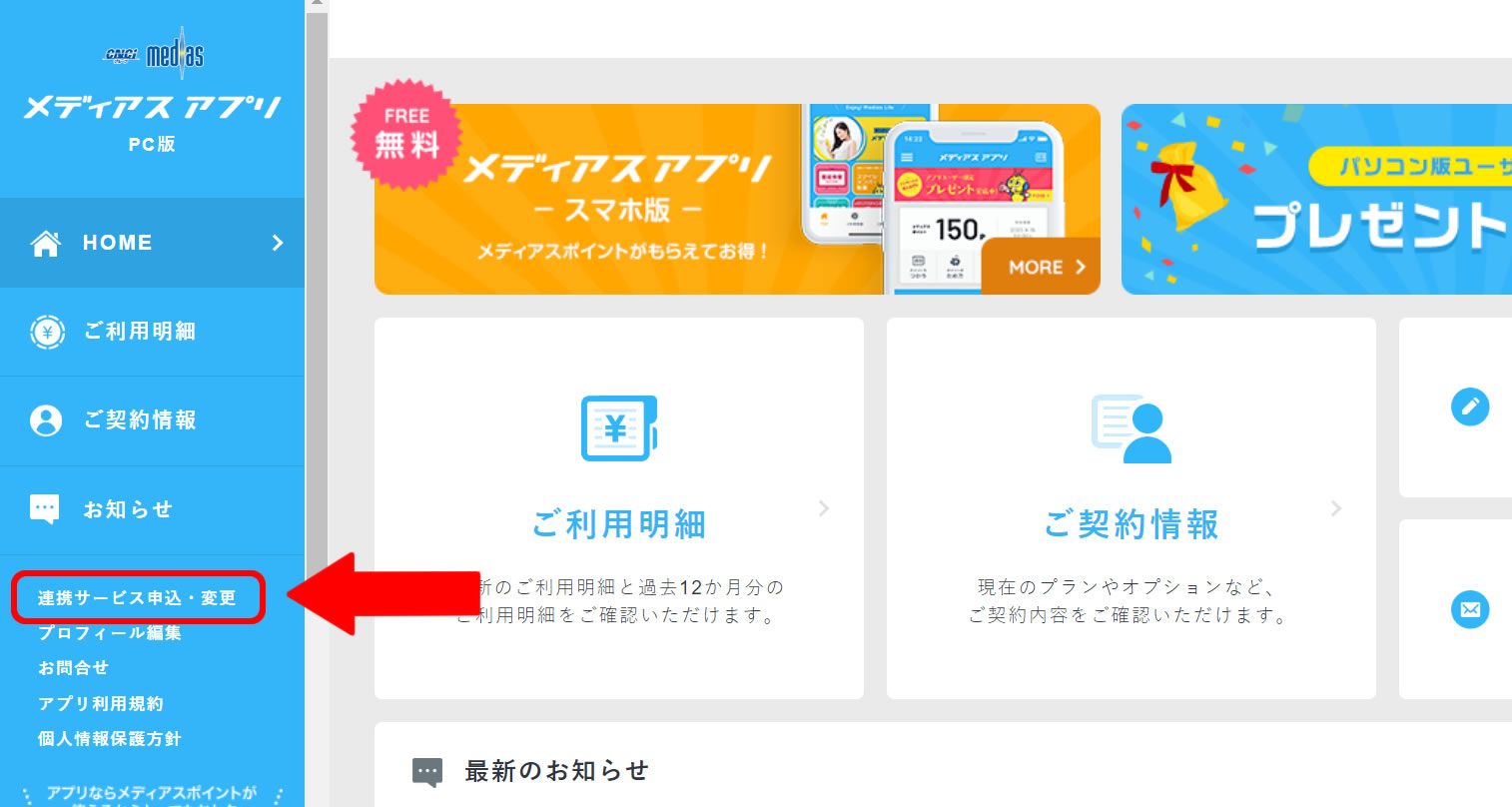This screenshot has height=807, width=1512.
Task: Click the yen circle icon for ご利用明細
Action: pos(47,332)
